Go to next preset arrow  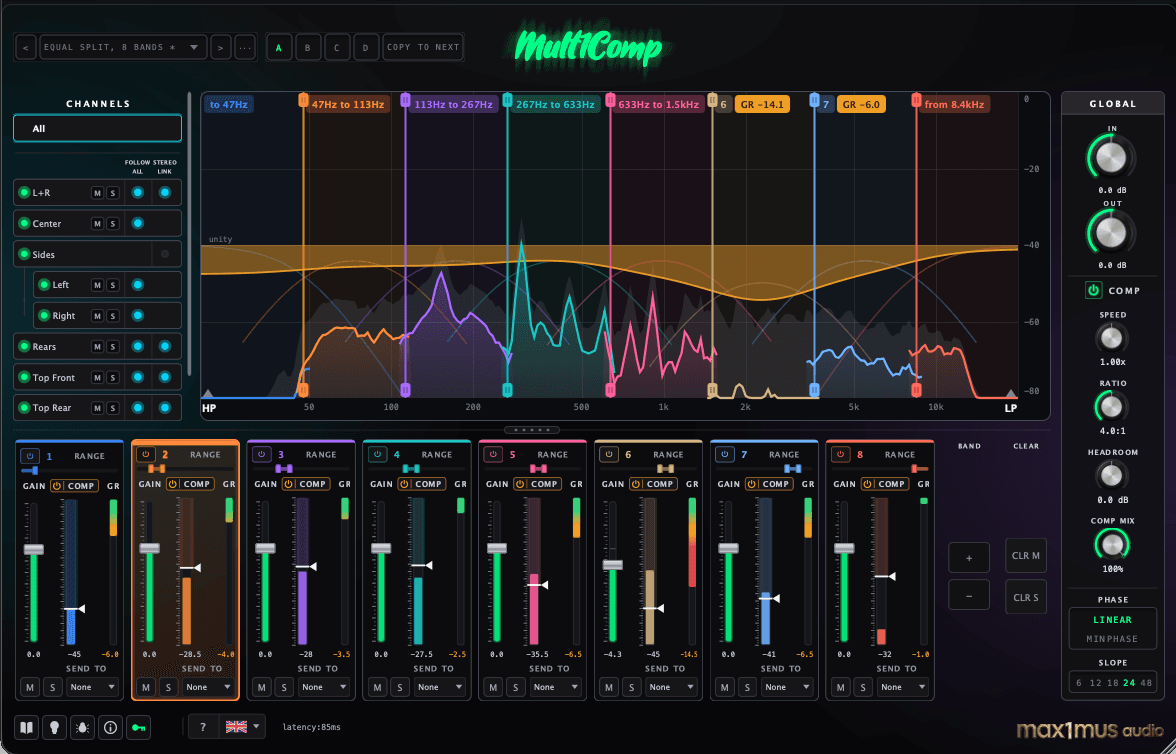click(x=220, y=47)
